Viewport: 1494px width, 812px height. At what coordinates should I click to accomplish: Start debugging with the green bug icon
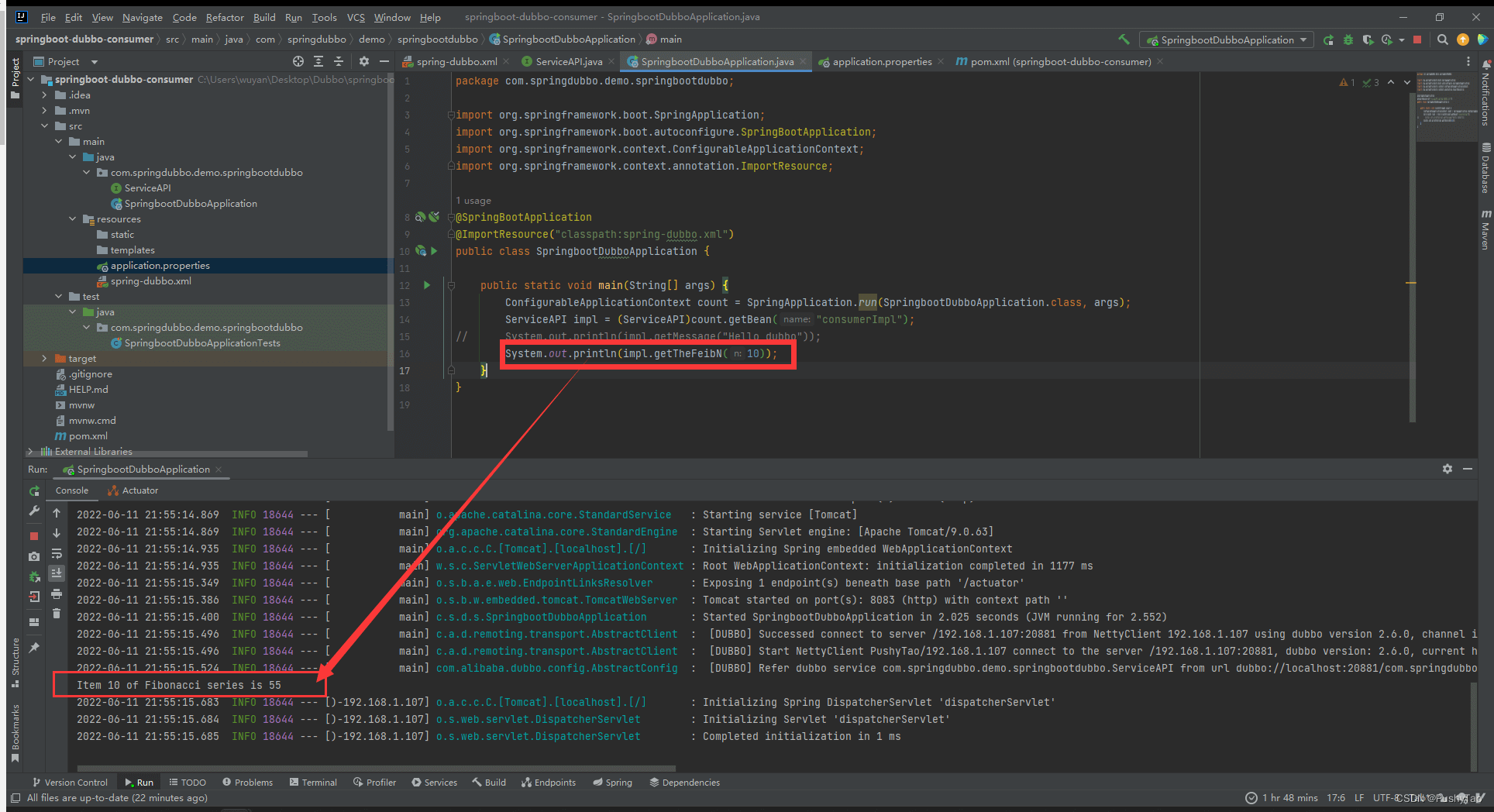1348,40
